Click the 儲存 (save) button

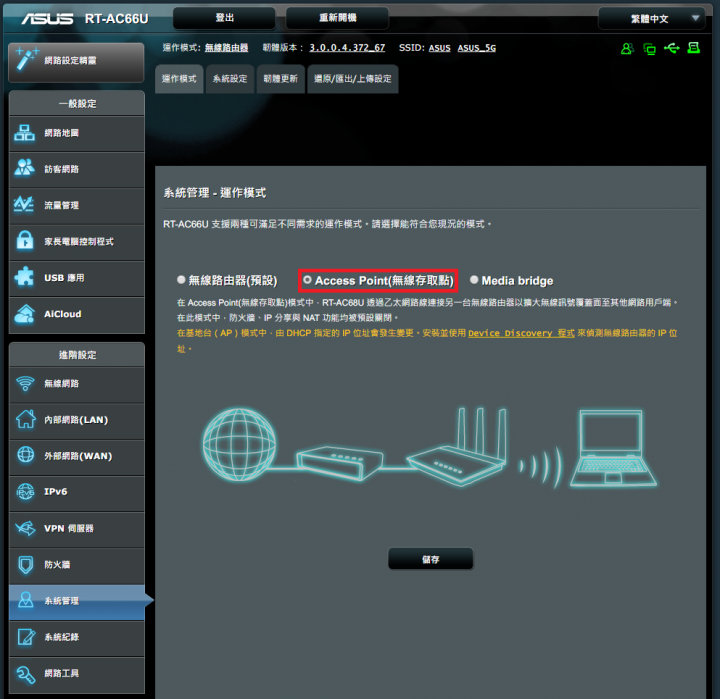click(x=431, y=559)
